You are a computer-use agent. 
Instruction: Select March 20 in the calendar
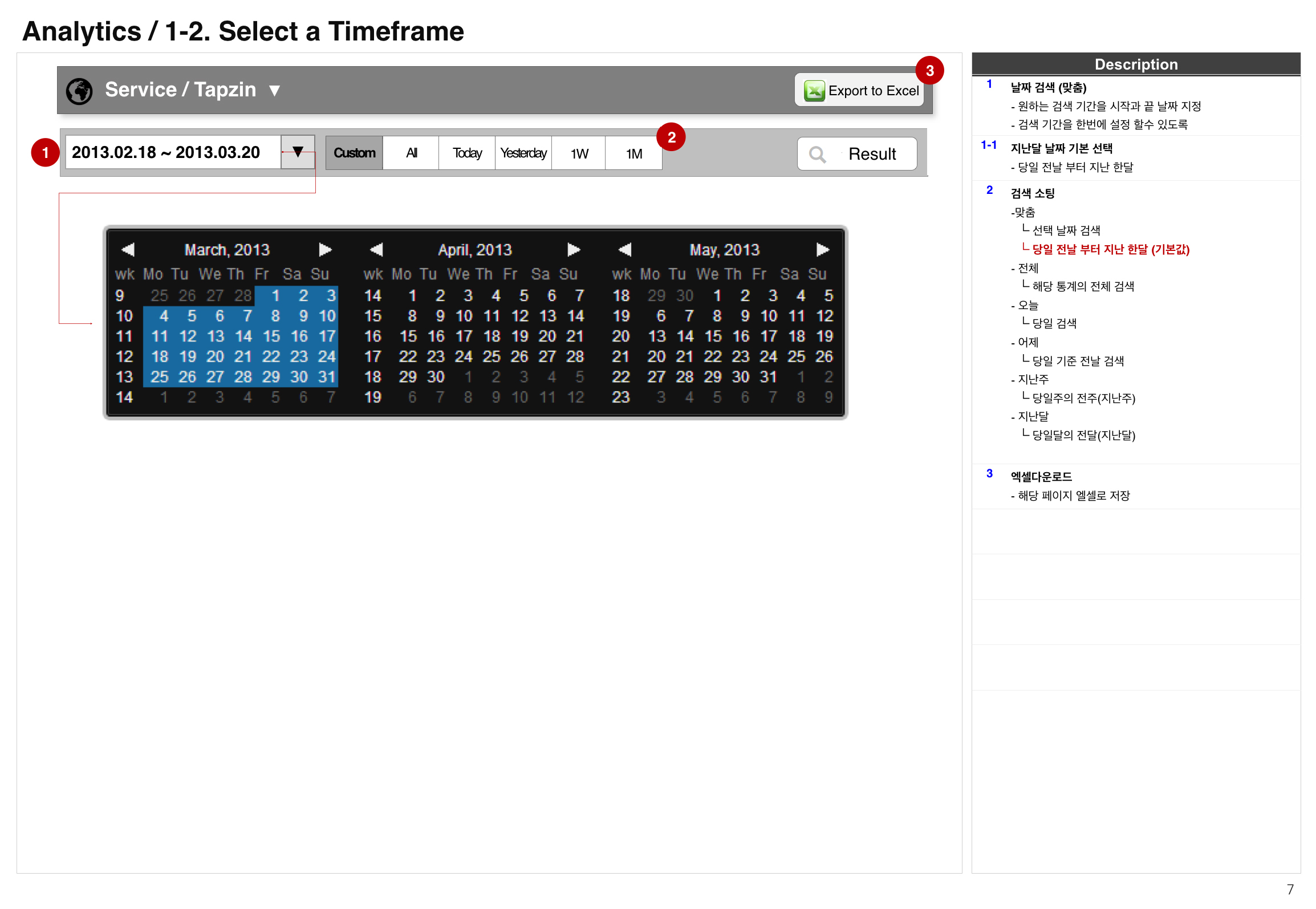(x=215, y=356)
